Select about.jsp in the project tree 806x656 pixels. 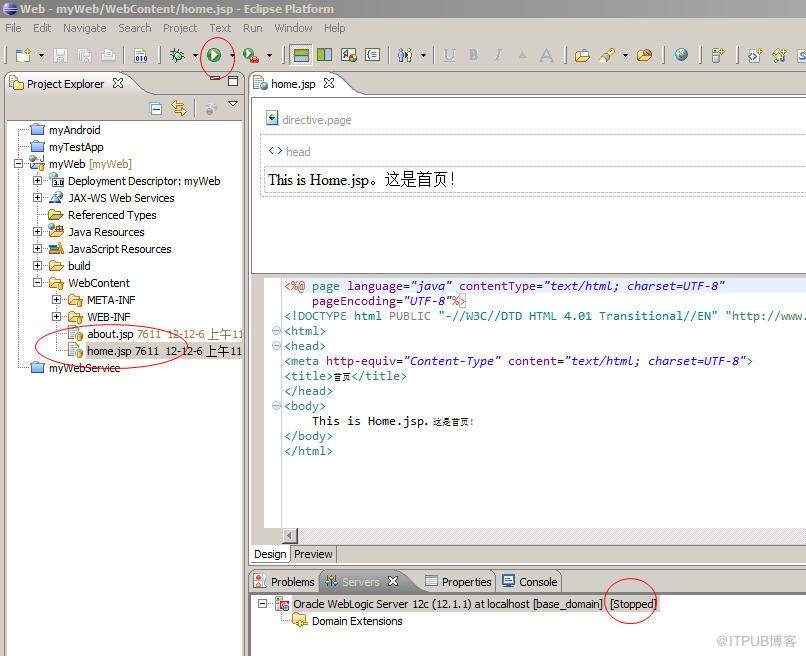click(110, 334)
